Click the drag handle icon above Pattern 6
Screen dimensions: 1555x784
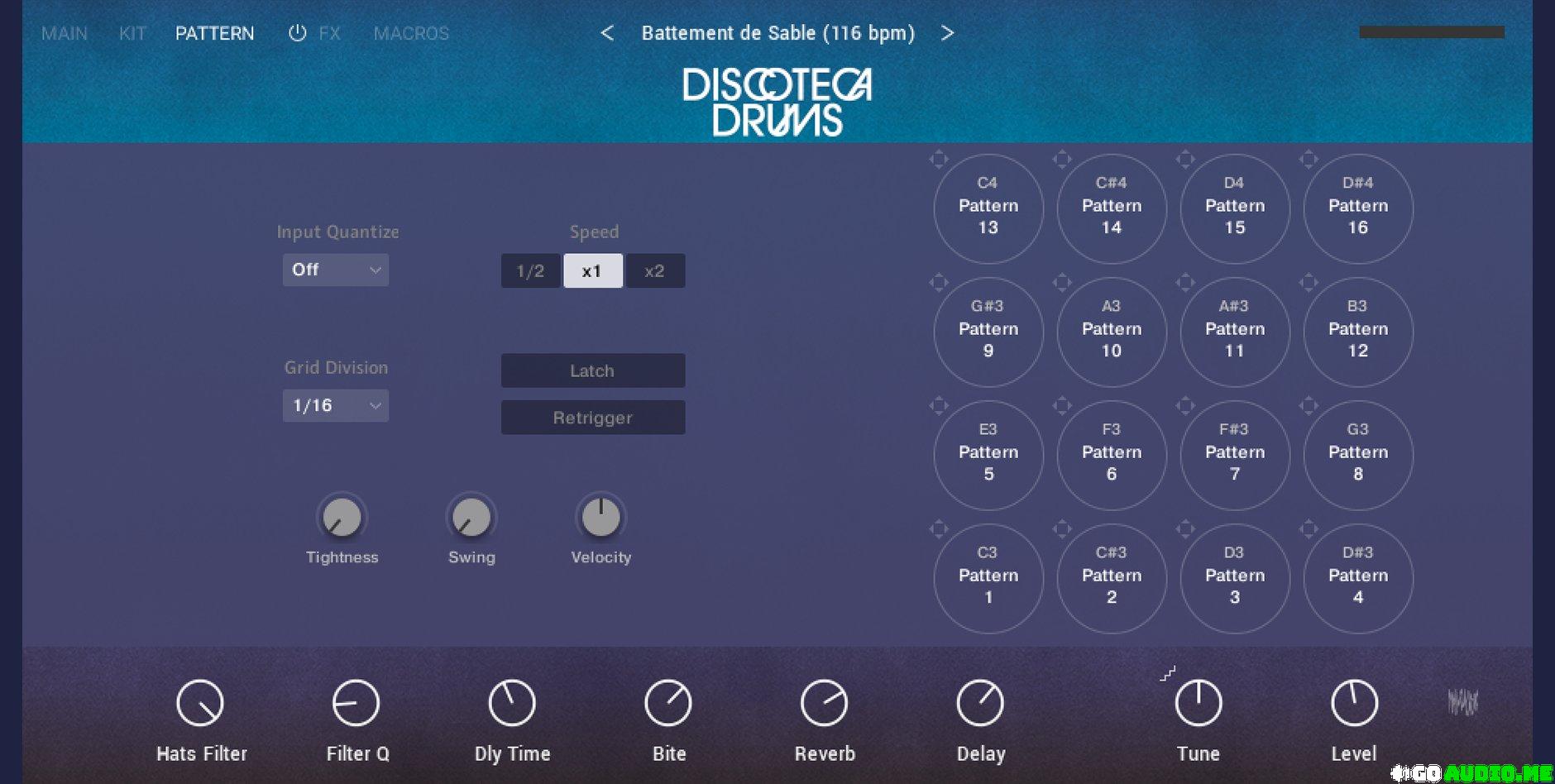coord(1062,405)
